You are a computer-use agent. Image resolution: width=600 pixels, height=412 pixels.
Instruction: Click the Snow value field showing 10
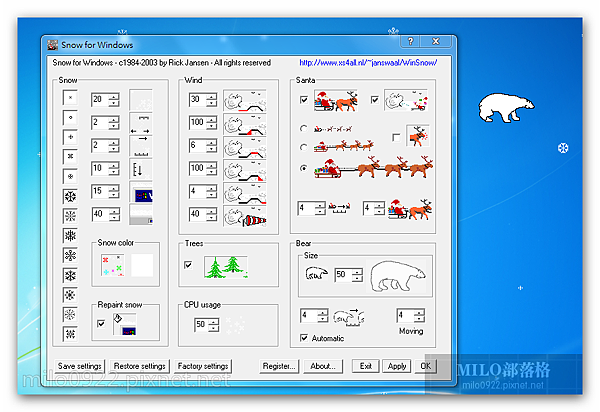coord(99,168)
